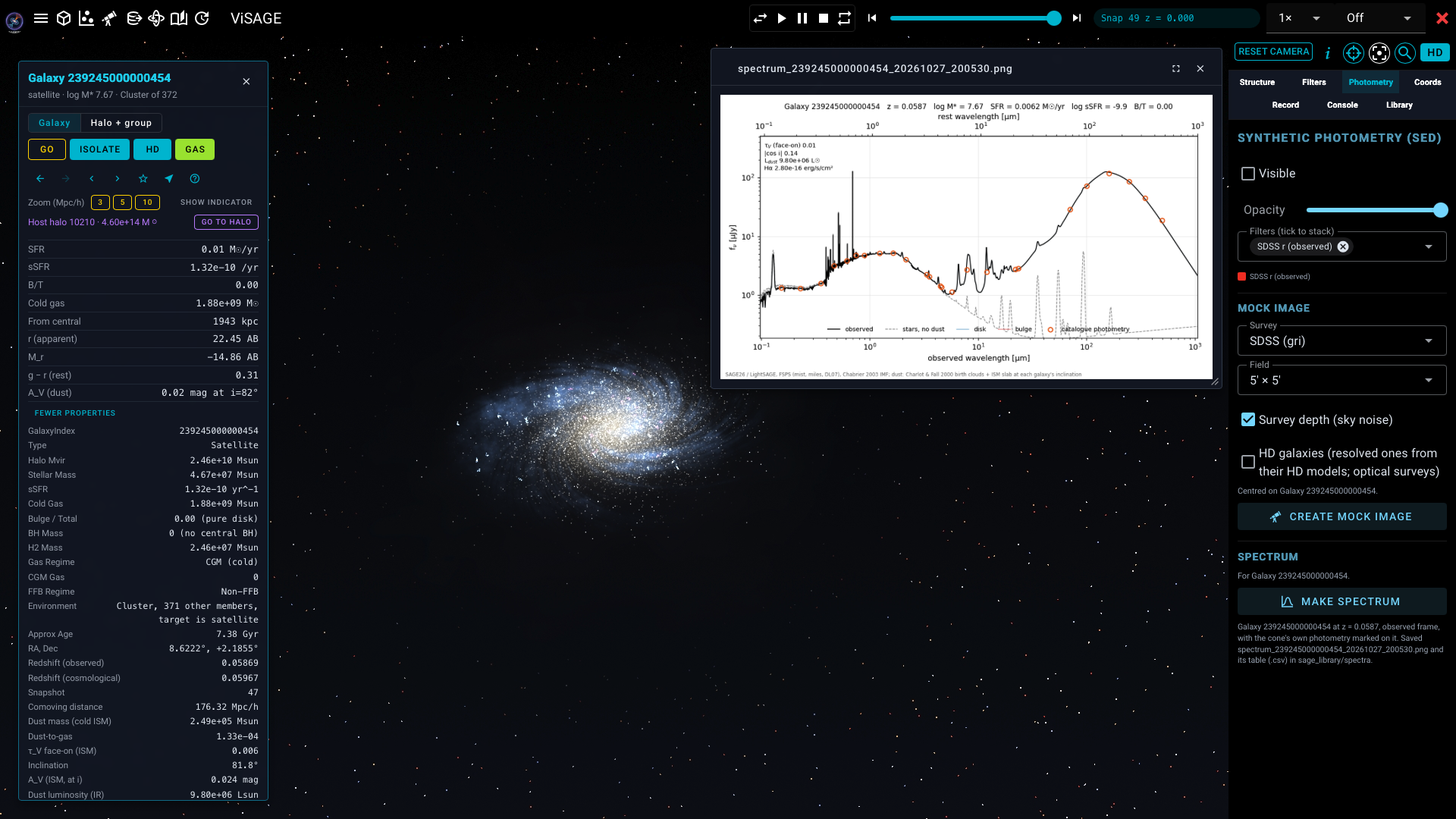Click the crosshair target icon
The image size is (1456, 819).
1354,52
